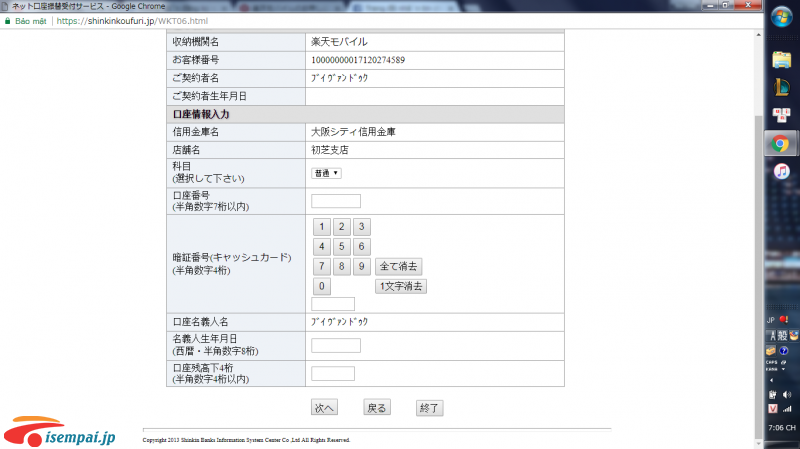Focus the PIN display field below keypad
Screen dimensions: 800x449
point(333,304)
